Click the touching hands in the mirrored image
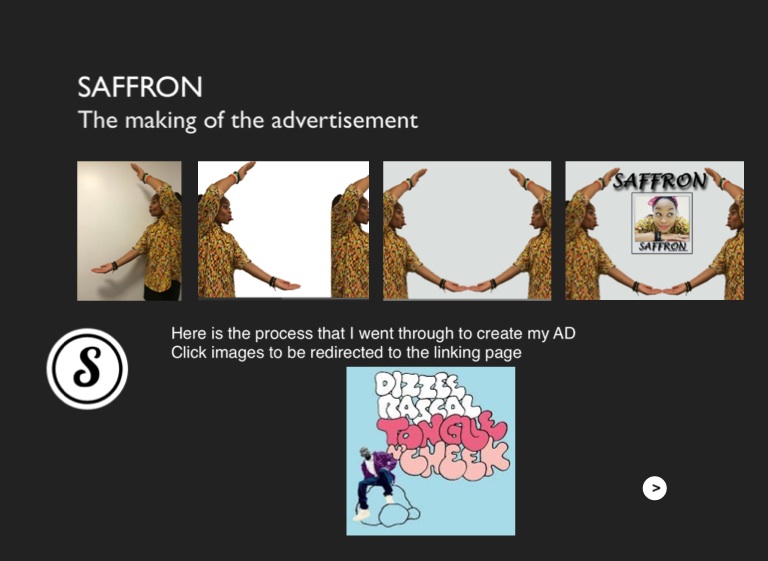Viewport: 768px width, 561px height. (x=467, y=288)
